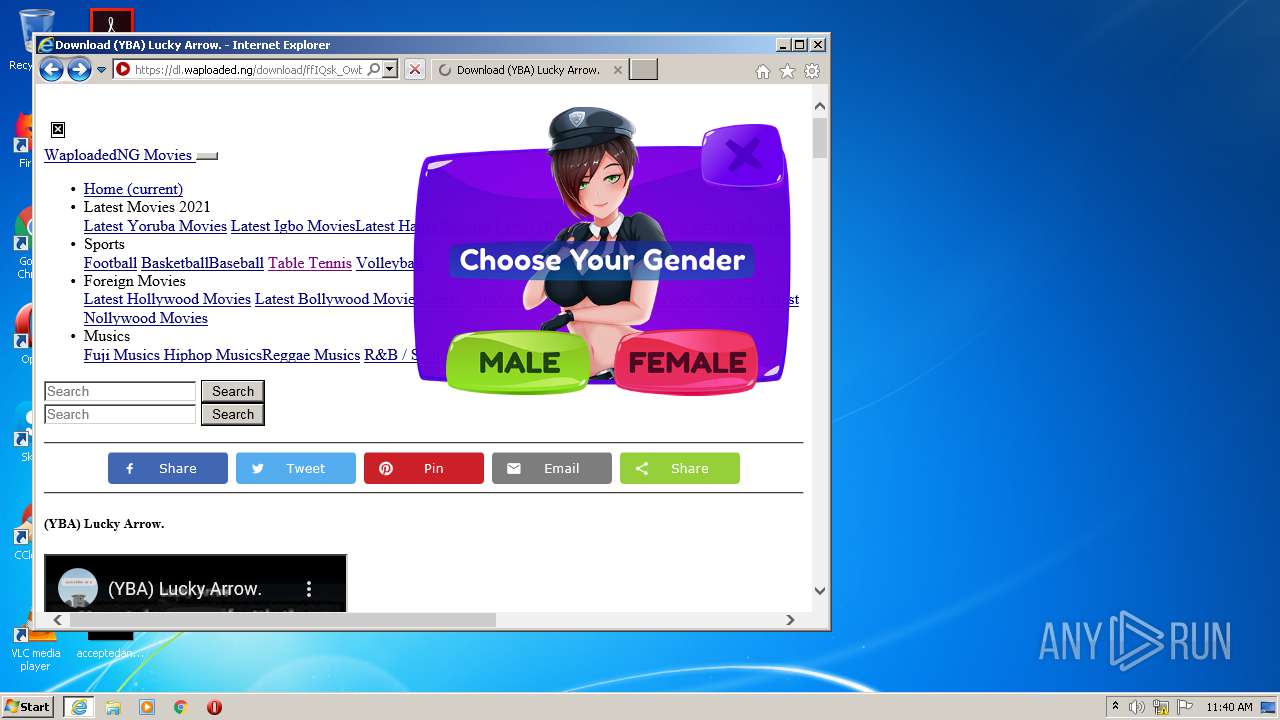Click the taskbar clock showing 11:40 AM
The width and height of the screenshot is (1280, 720).
pyautogui.click(x=1229, y=707)
